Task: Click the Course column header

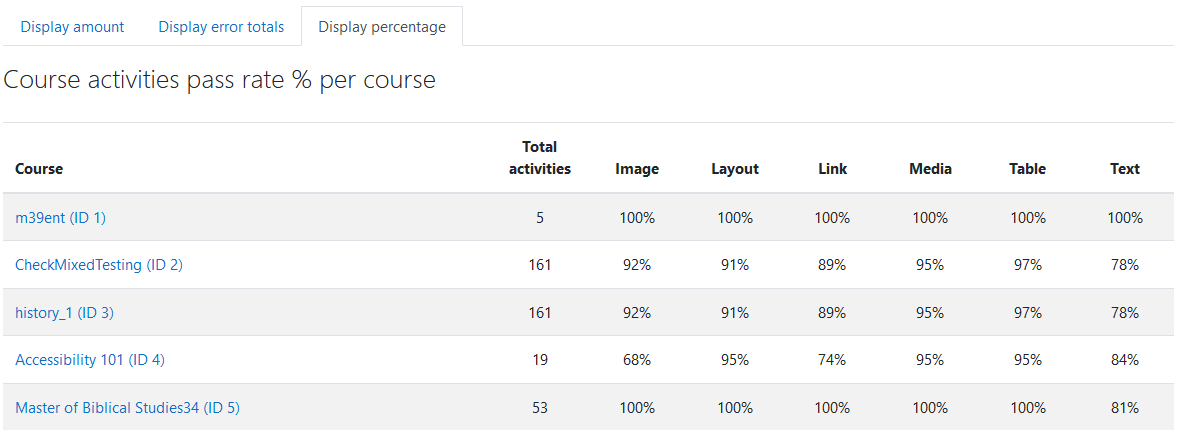Action: (x=39, y=169)
